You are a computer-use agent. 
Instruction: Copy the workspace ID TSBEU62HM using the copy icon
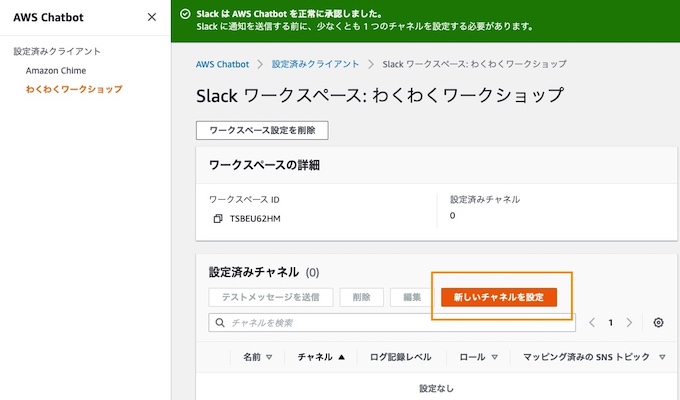click(x=218, y=219)
